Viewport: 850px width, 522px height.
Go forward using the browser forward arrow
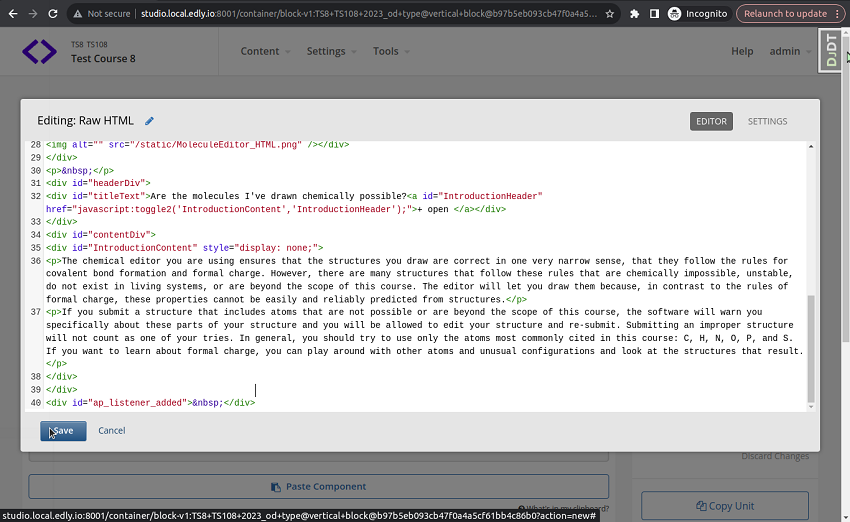(x=33, y=14)
